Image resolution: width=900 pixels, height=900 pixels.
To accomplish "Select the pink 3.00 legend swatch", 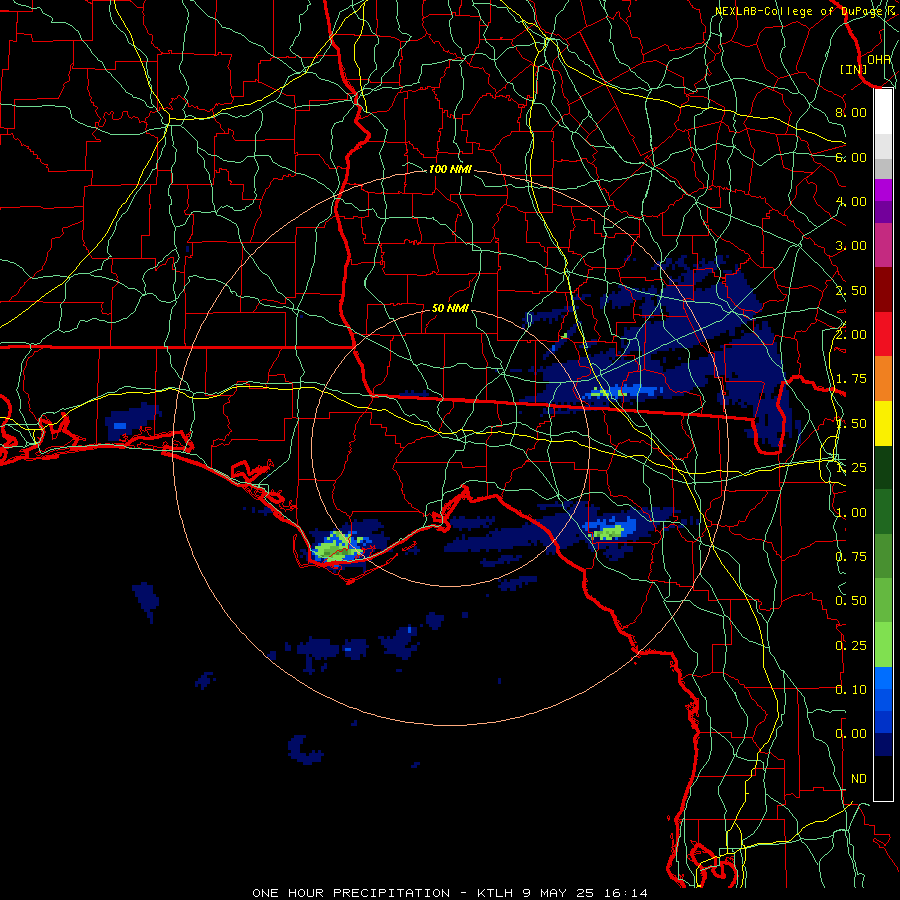I will [x=883, y=245].
